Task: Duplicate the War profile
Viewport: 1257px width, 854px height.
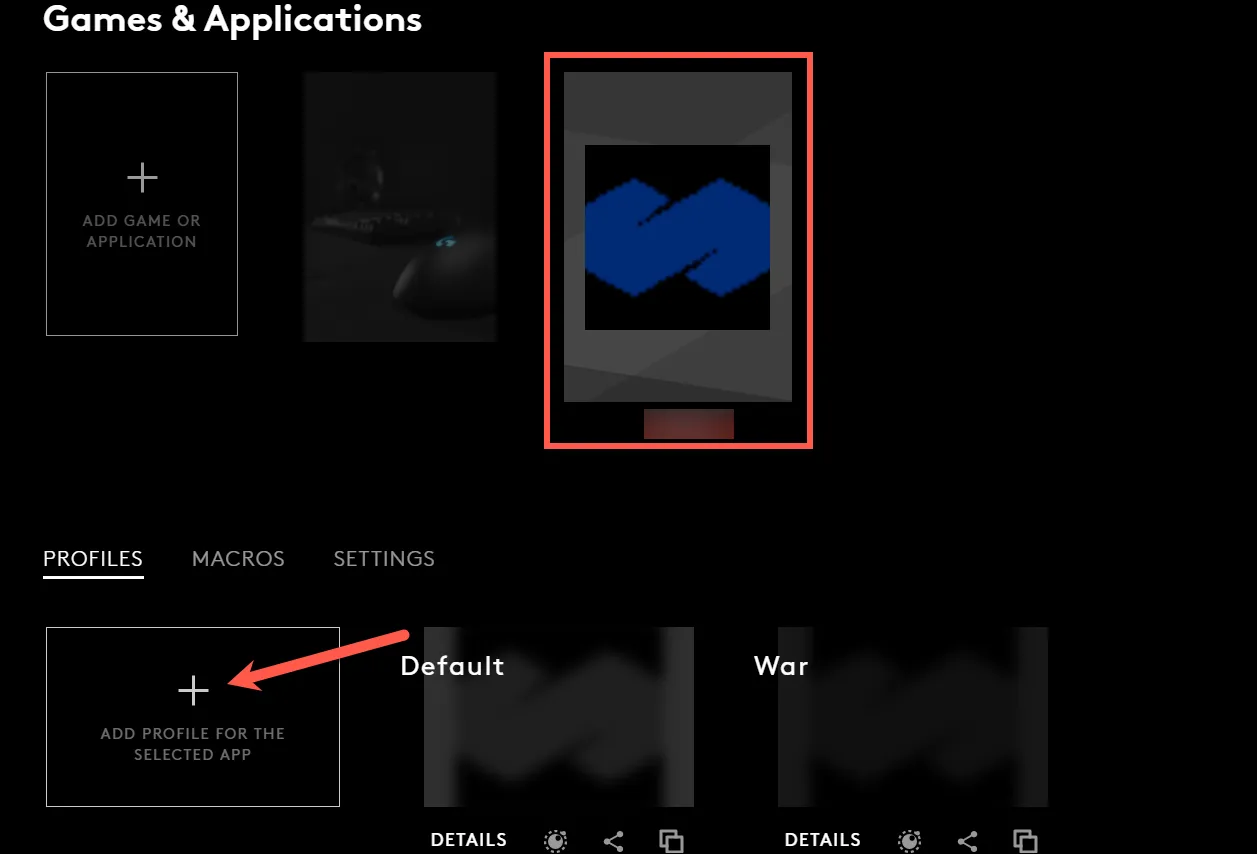Action: tap(1025, 841)
